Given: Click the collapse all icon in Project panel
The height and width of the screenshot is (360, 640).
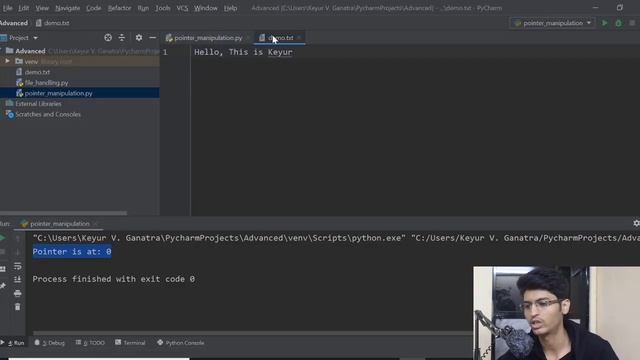Looking at the screenshot, I should [x=122, y=38].
